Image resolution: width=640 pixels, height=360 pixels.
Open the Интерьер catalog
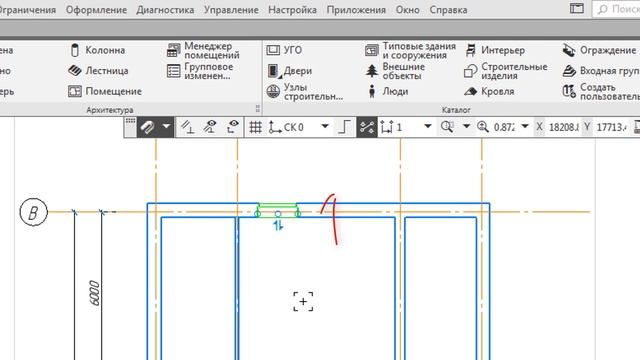tap(495, 50)
